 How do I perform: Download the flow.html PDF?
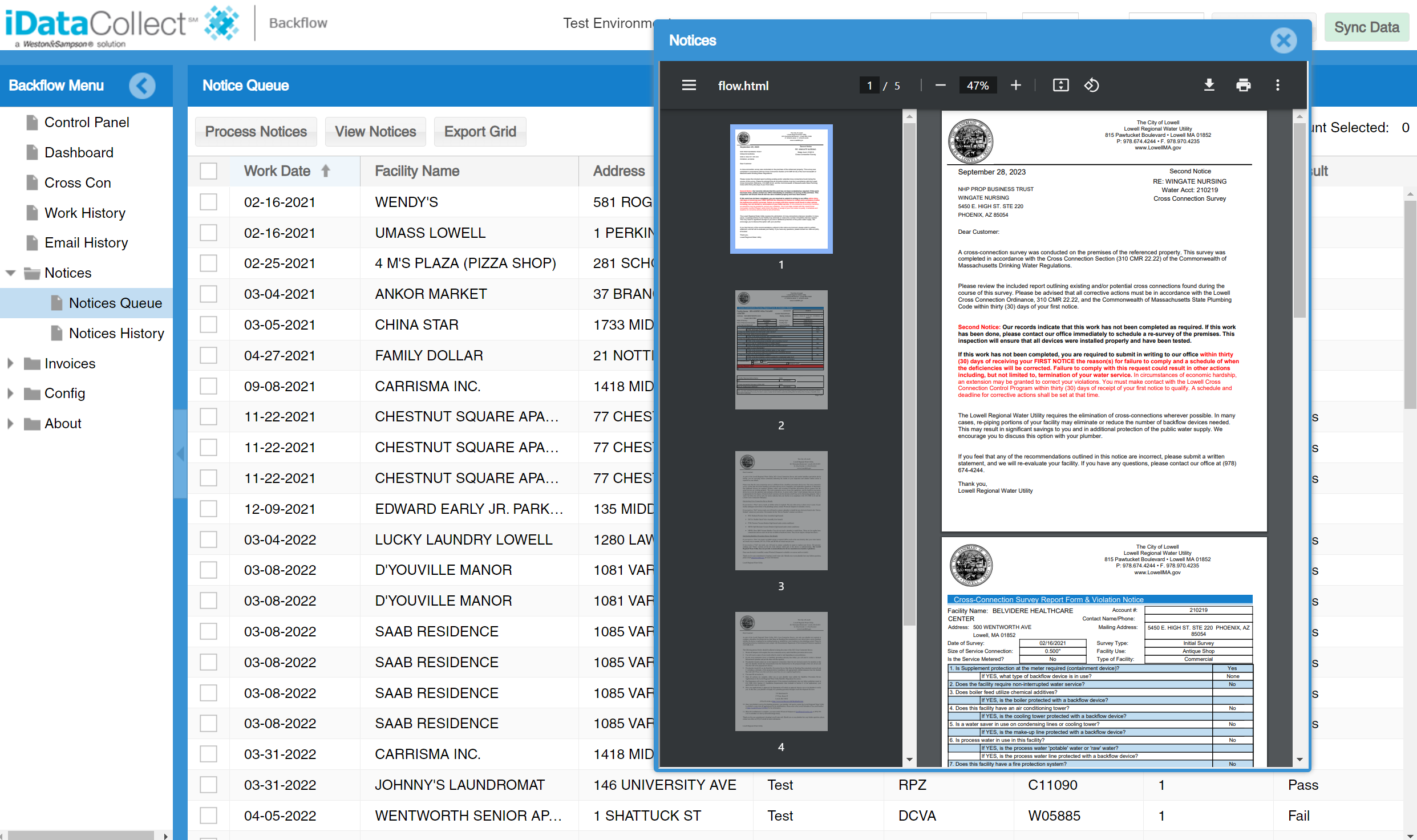[x=1209, y=86]
